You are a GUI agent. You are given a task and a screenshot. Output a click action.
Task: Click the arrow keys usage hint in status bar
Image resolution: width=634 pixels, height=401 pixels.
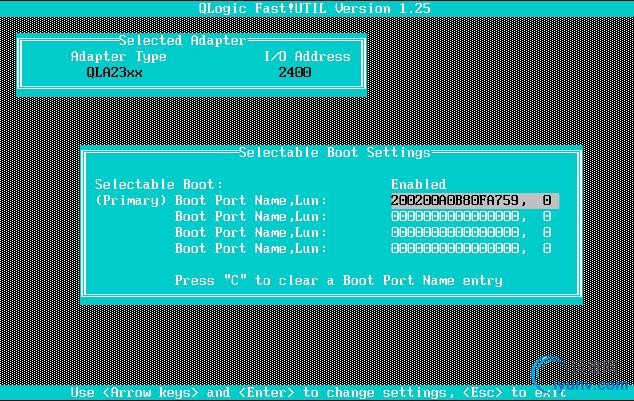[x=319, y=393]
